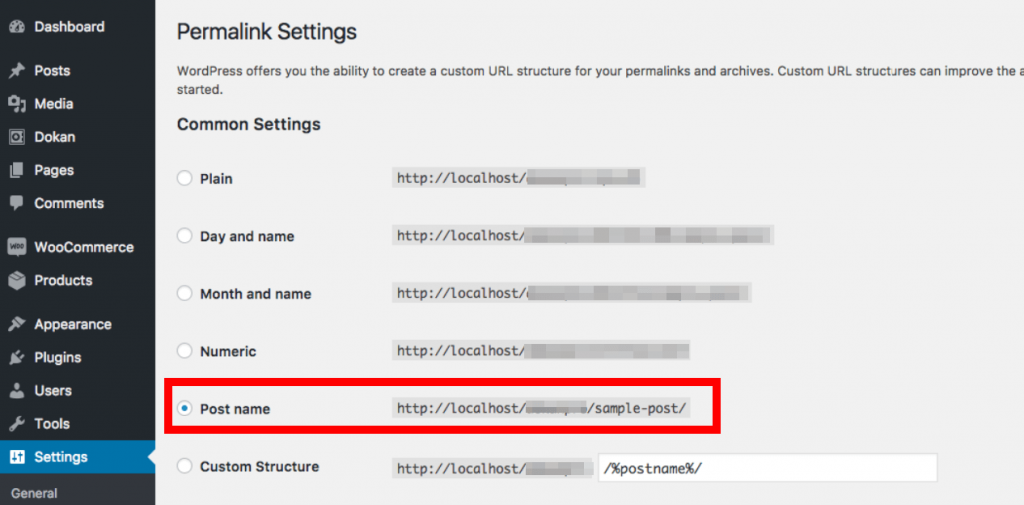Click the Settings menu label
The height and width of the screenshot is (505, 1024).
point(61,457)
